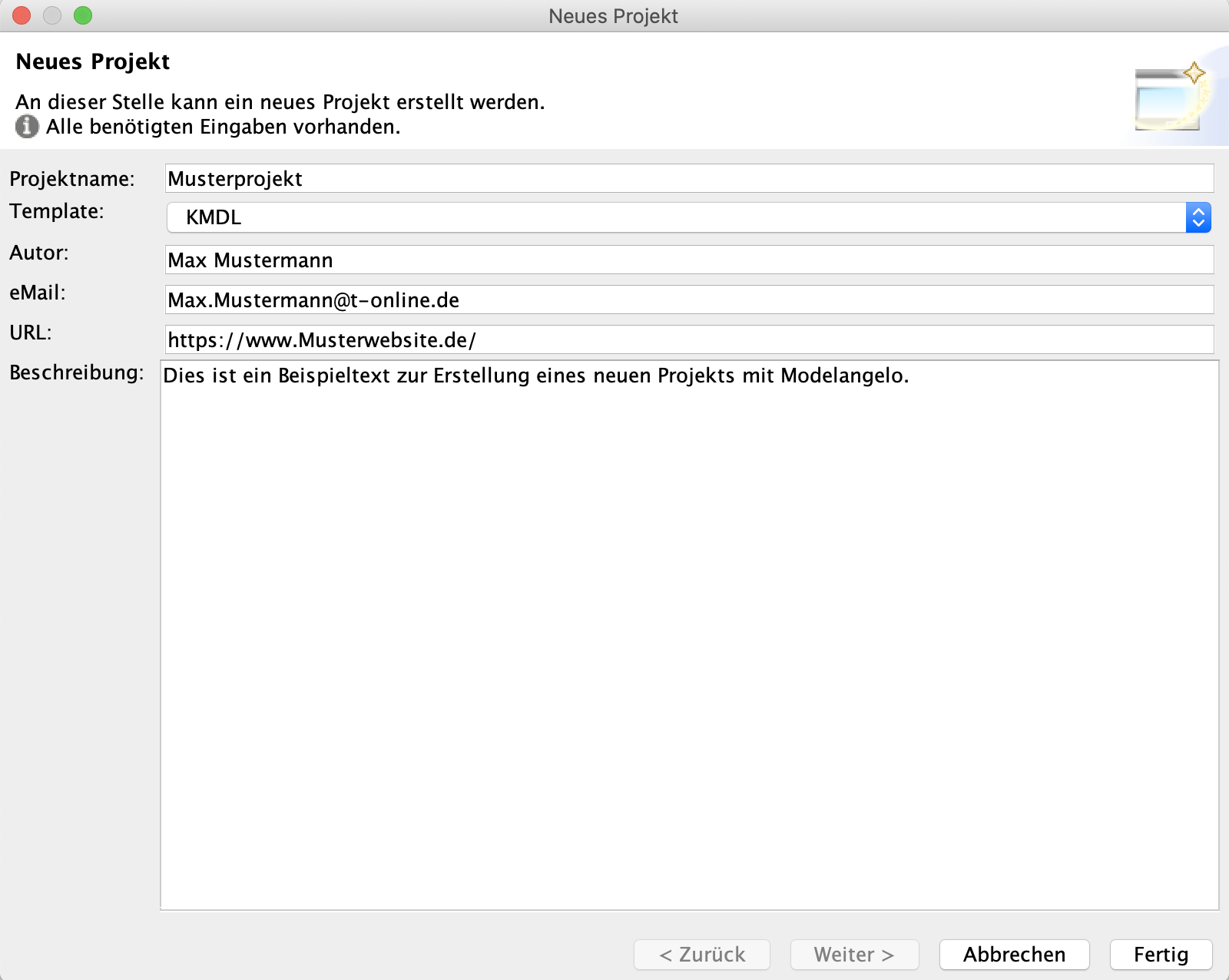Click into the Autor field
The image size is (1229, 980).
coord(688,260)
